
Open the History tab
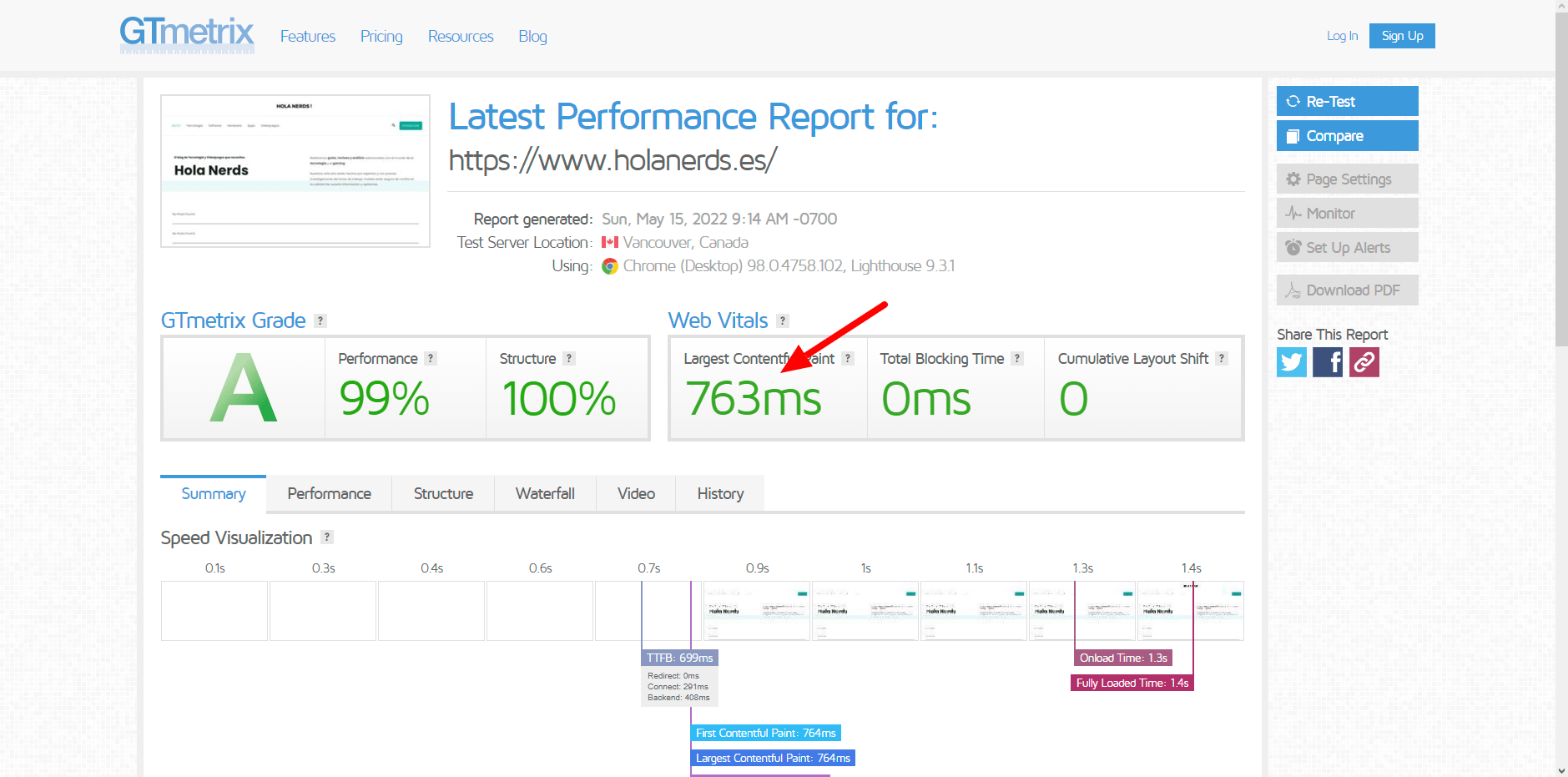(720, 493)
